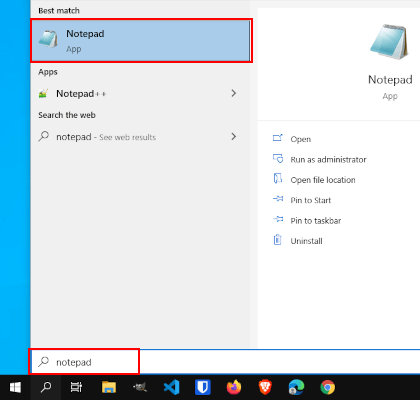Click the large Notepad icon in details pane

pyautogui.click(x=389, y=42)
